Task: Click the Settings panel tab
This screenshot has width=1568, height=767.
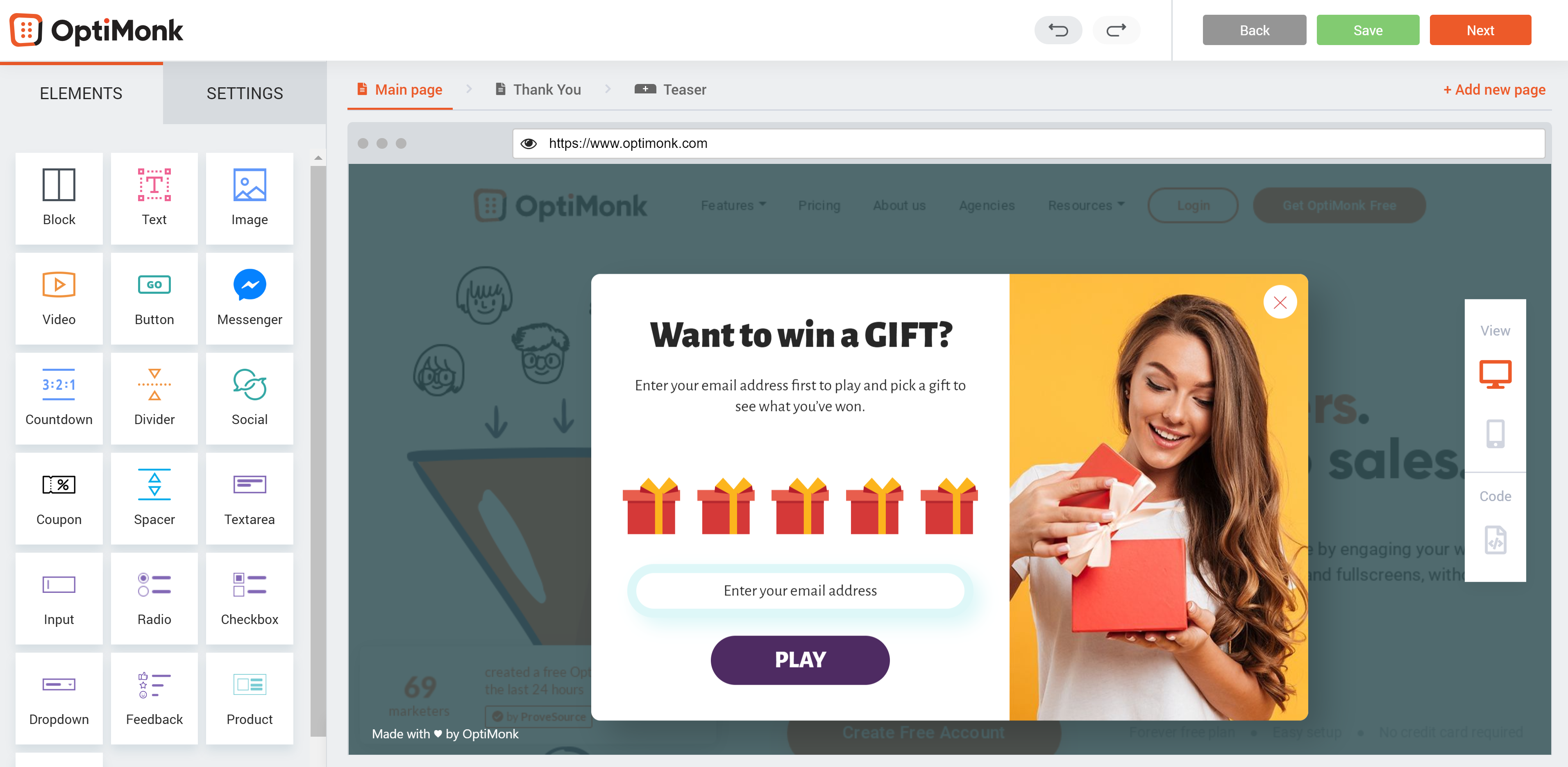Action: tap(245, 93)
